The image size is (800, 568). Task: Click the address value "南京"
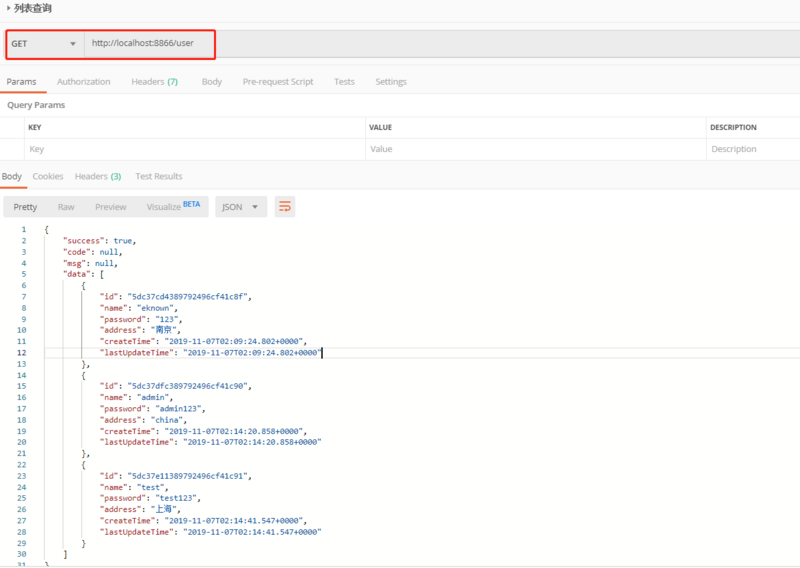[x=164, y=330]
